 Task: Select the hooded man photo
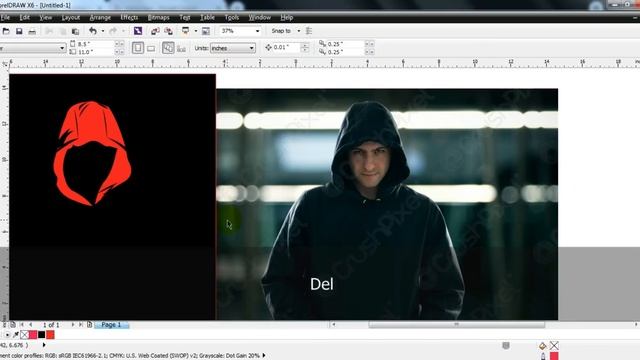(x=387, y=204)
